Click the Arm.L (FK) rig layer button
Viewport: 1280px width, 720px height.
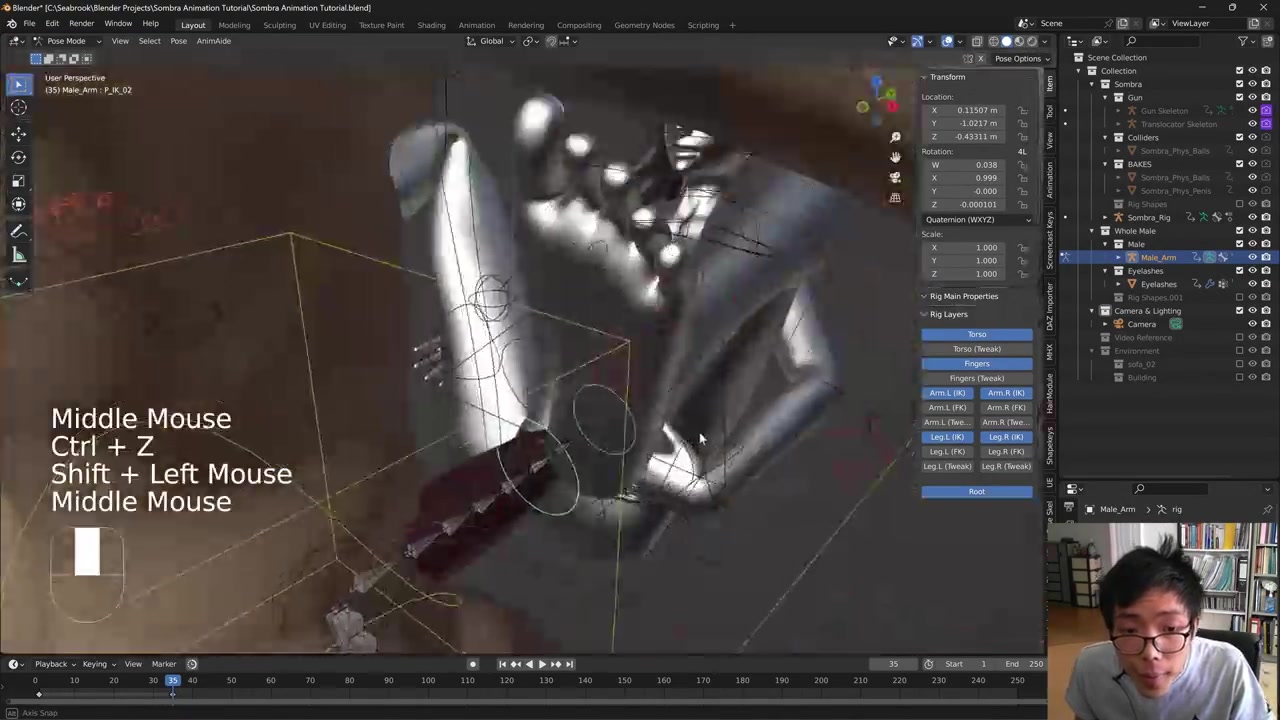click(x=947, y=408)
